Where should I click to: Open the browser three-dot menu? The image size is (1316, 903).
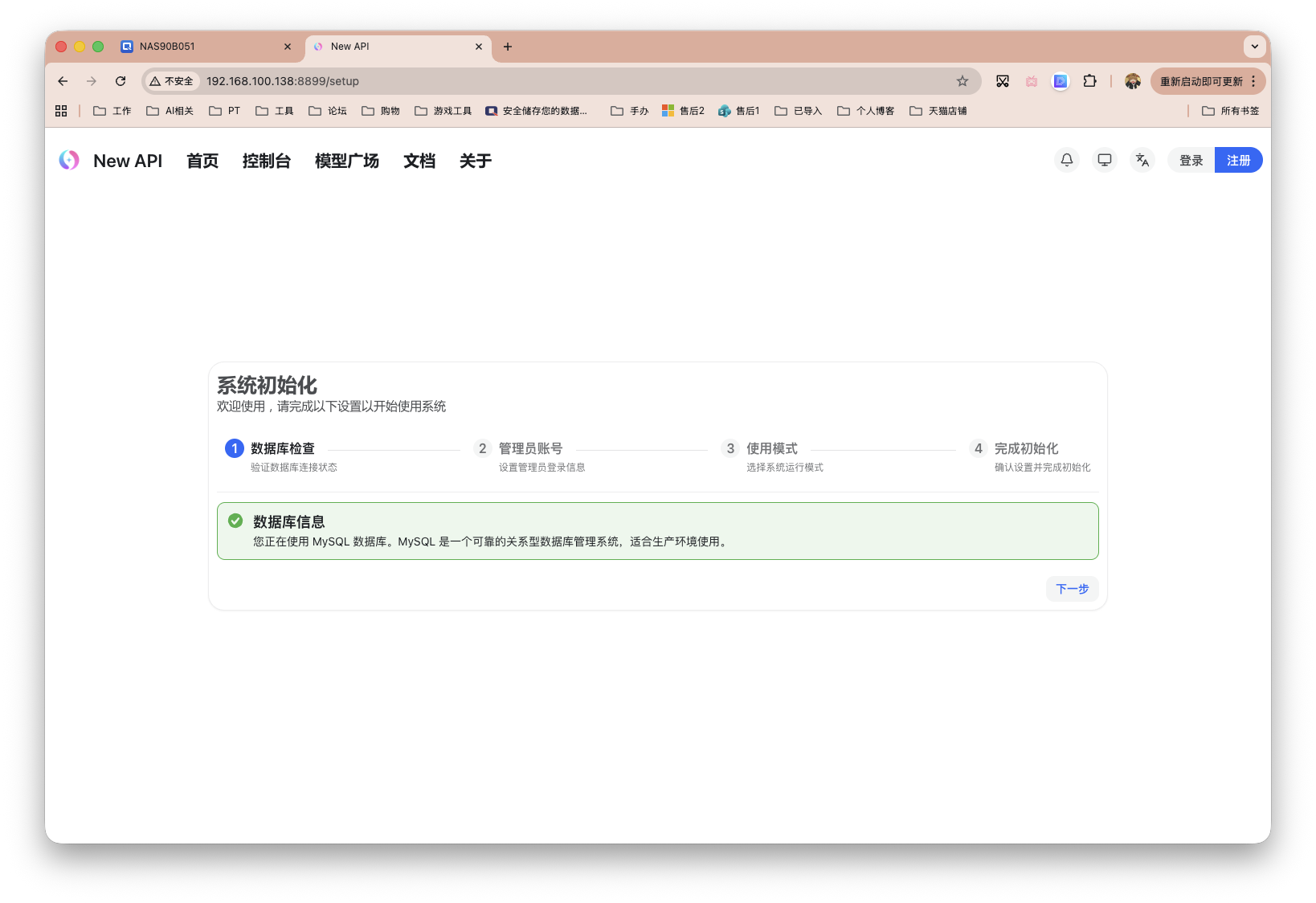(1254, 80)
